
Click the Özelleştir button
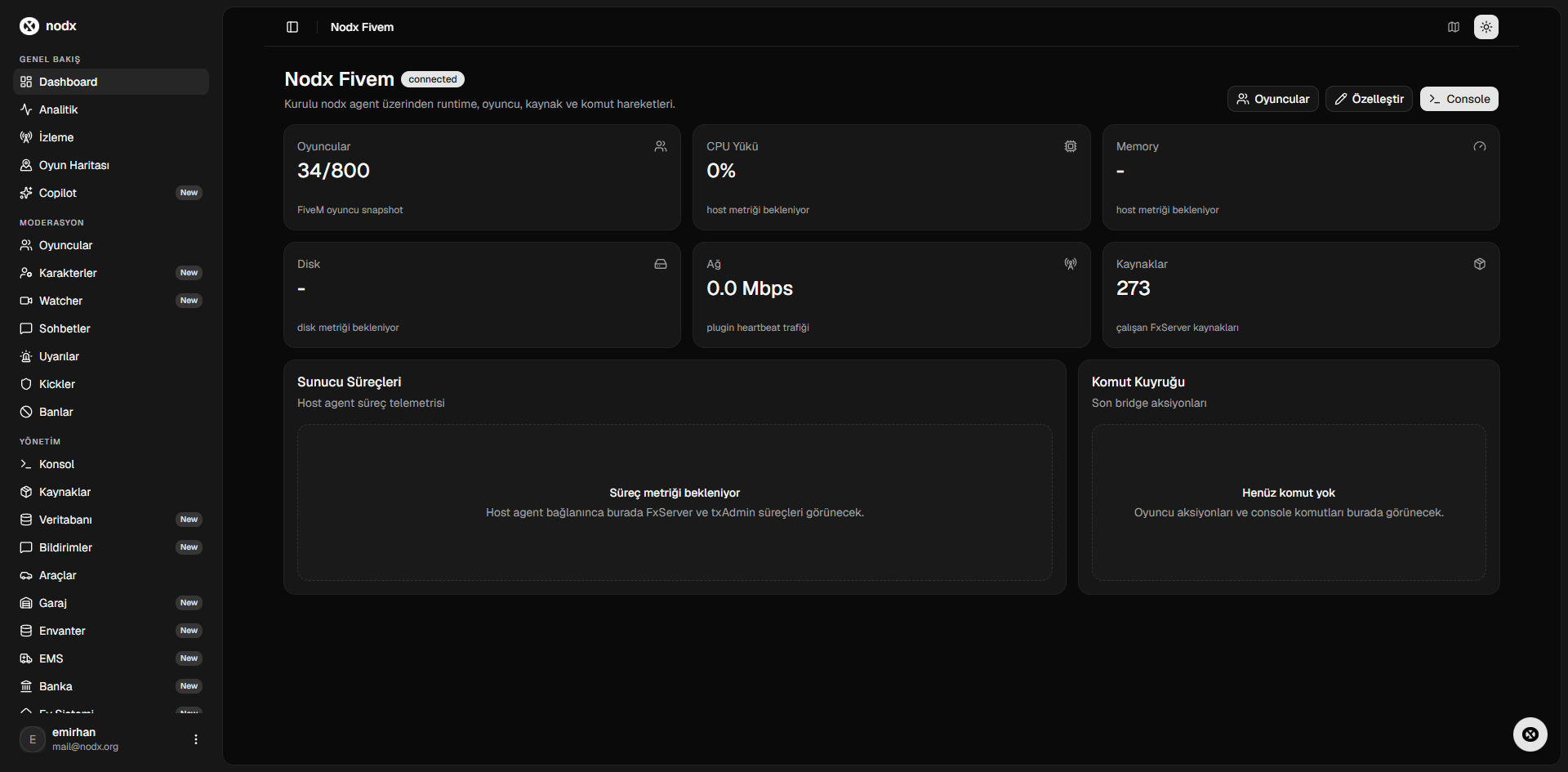[x=1369, y=99]
